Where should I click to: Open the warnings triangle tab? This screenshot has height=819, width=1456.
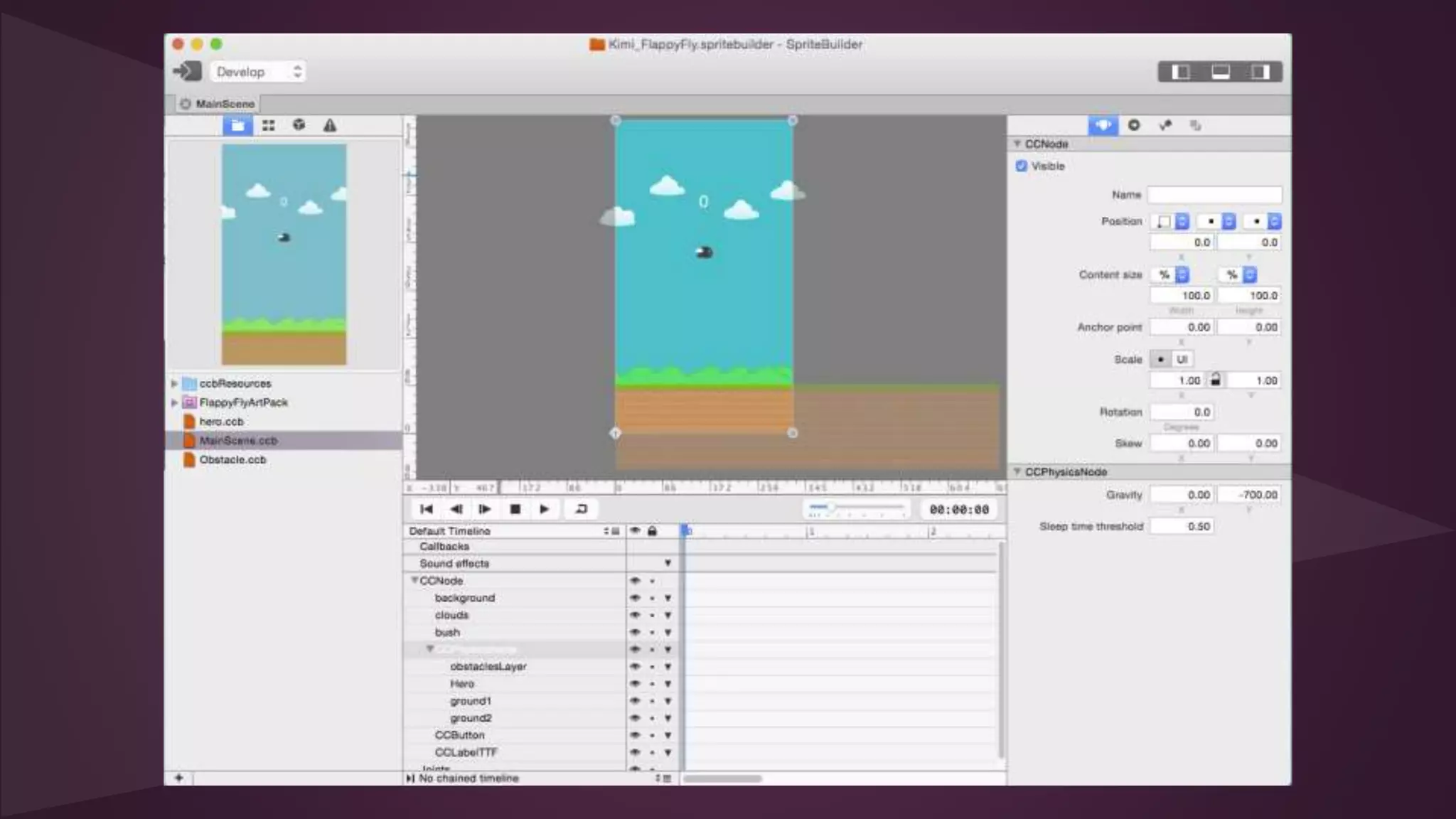330,126
